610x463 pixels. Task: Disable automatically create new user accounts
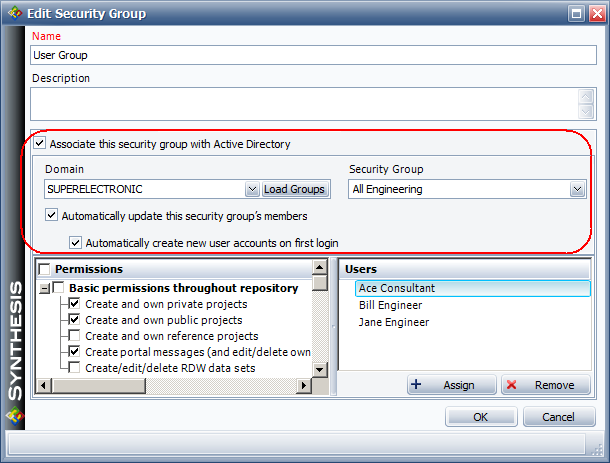[76, 242]
